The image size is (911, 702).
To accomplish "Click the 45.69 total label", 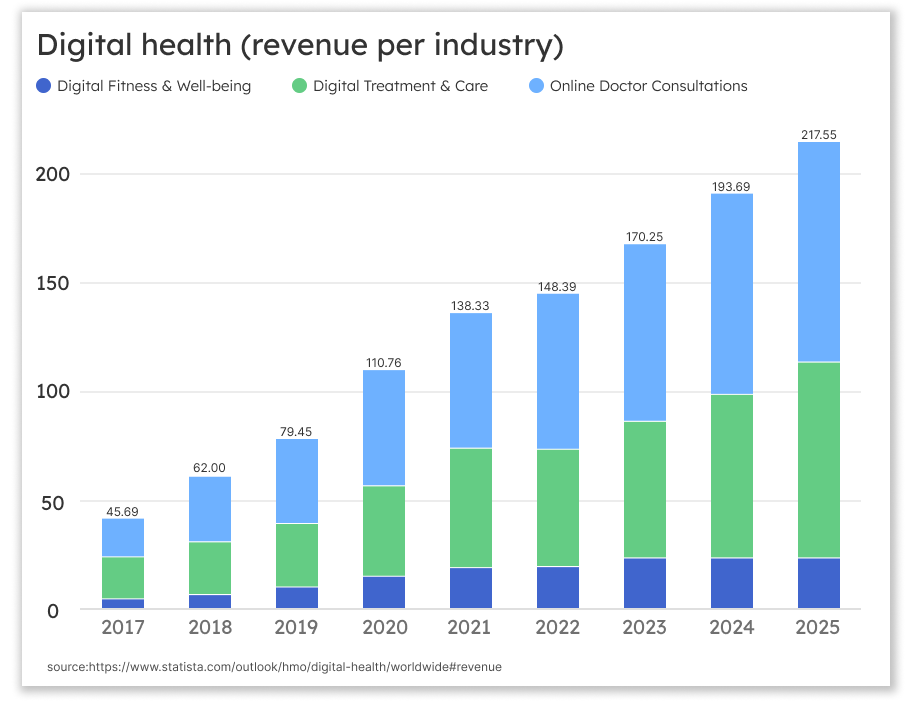I will [x=122, y=511].
